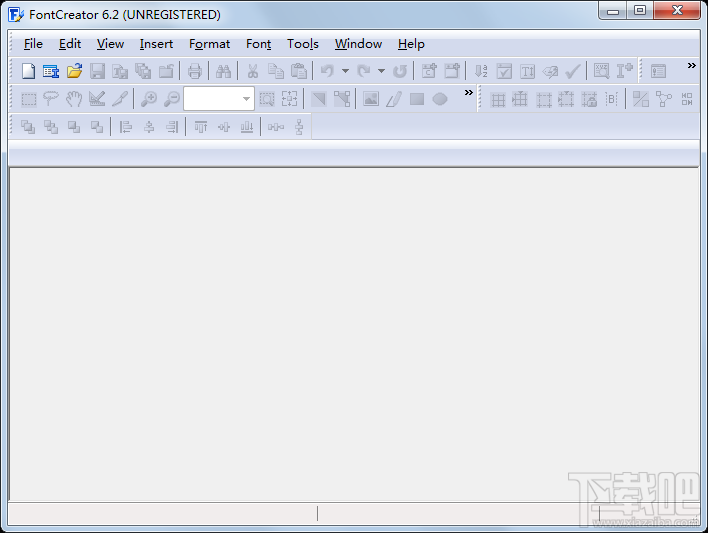
Task: Open the View menu
Action: pyautogui.click(x=110, y=44)
